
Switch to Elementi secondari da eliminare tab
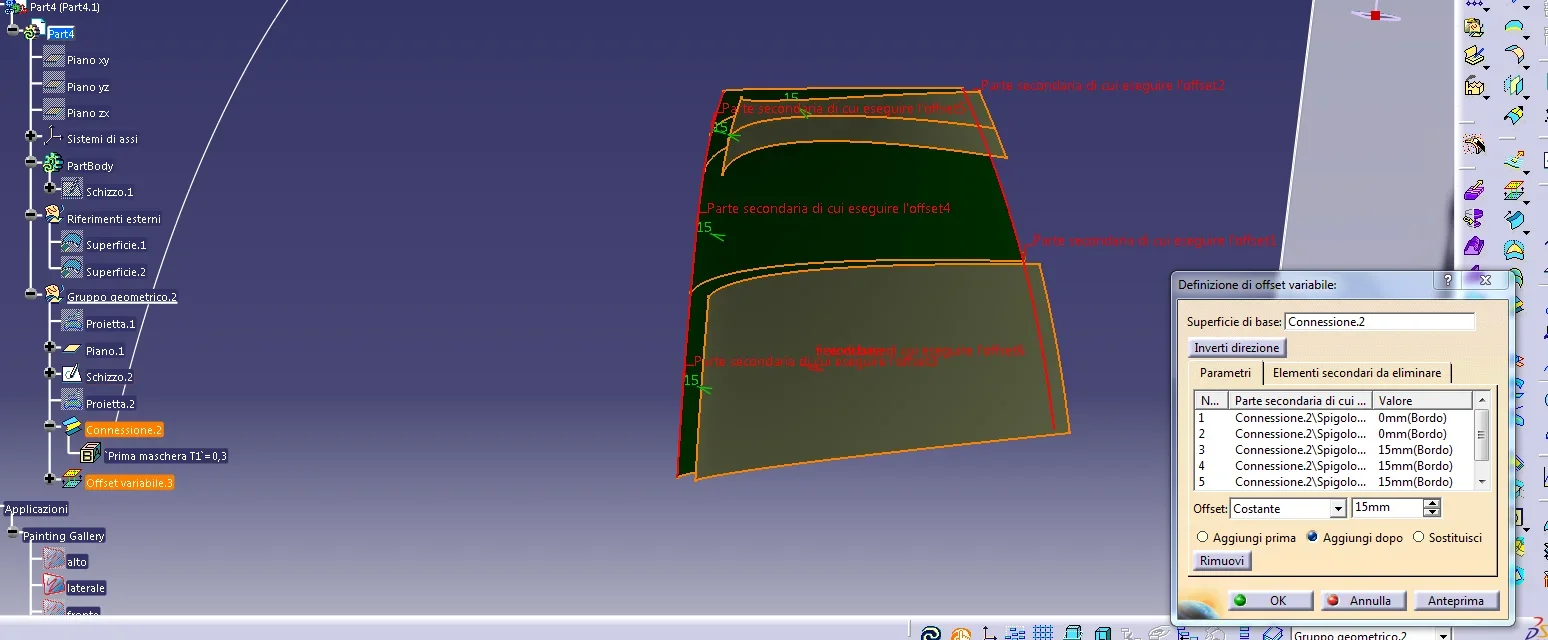[1356, 373]
